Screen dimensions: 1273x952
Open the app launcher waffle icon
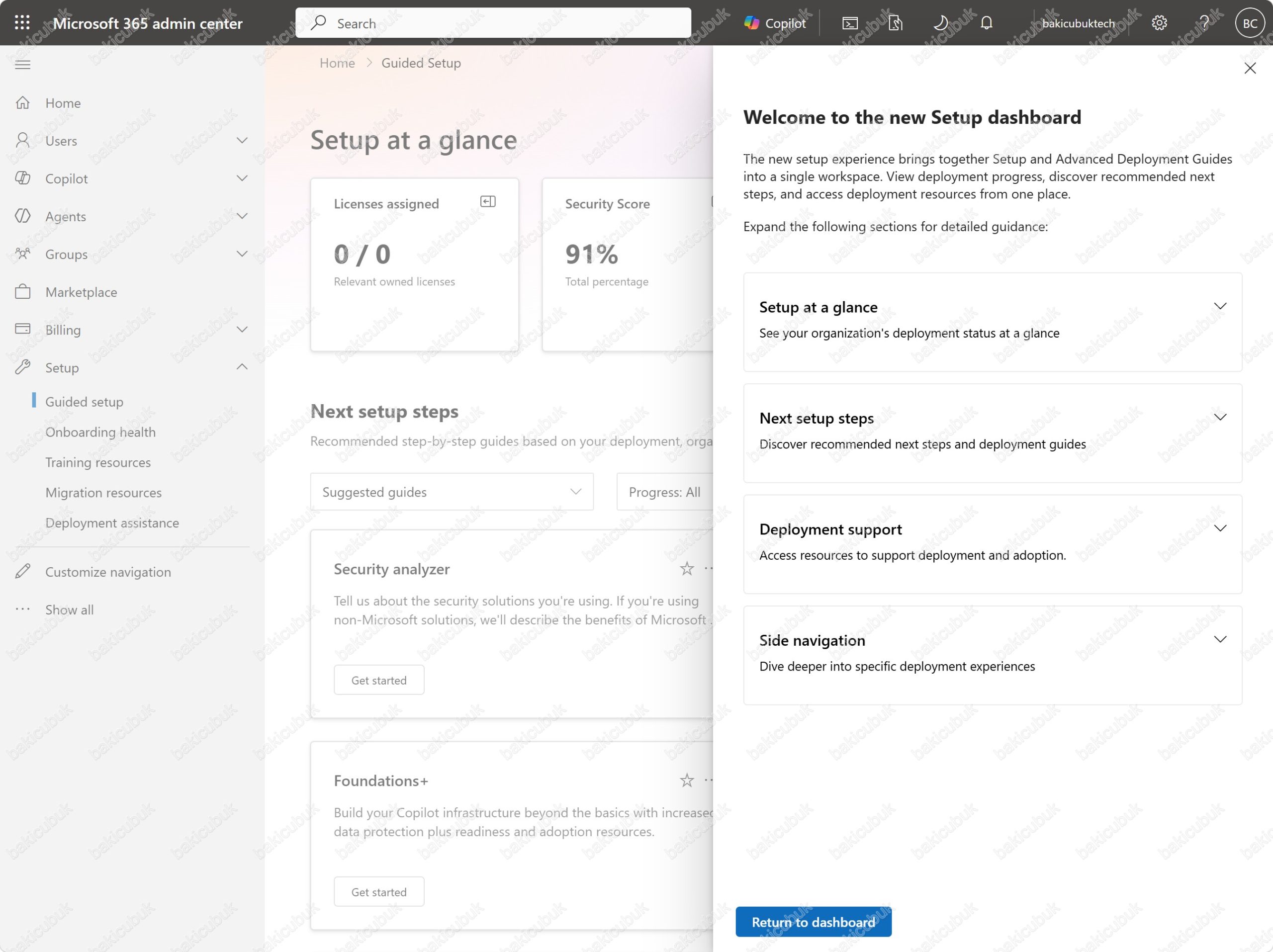tap(22, 23)
